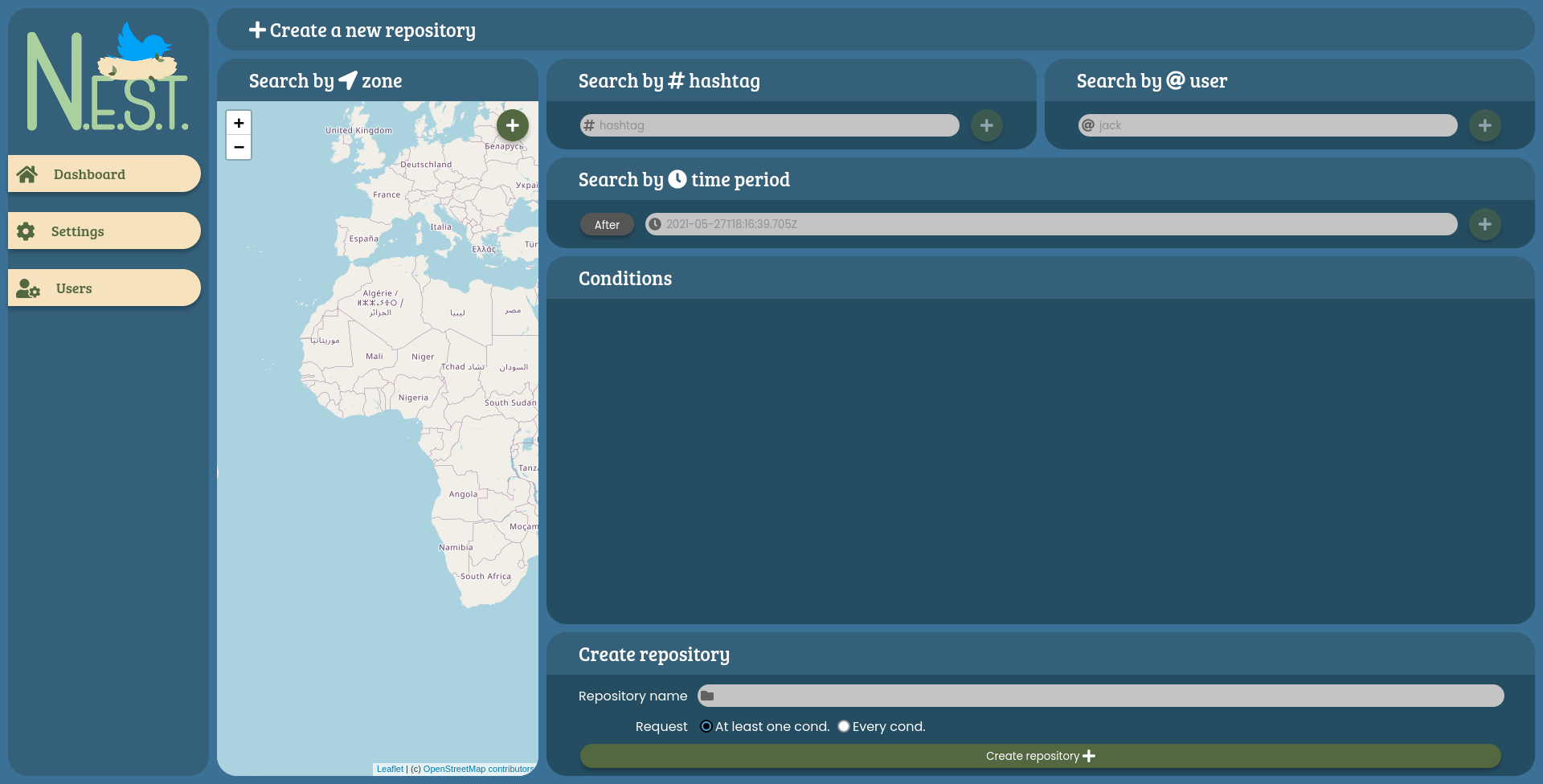
Task: Click the user-management icon beside Users
Action: [28, 288]
